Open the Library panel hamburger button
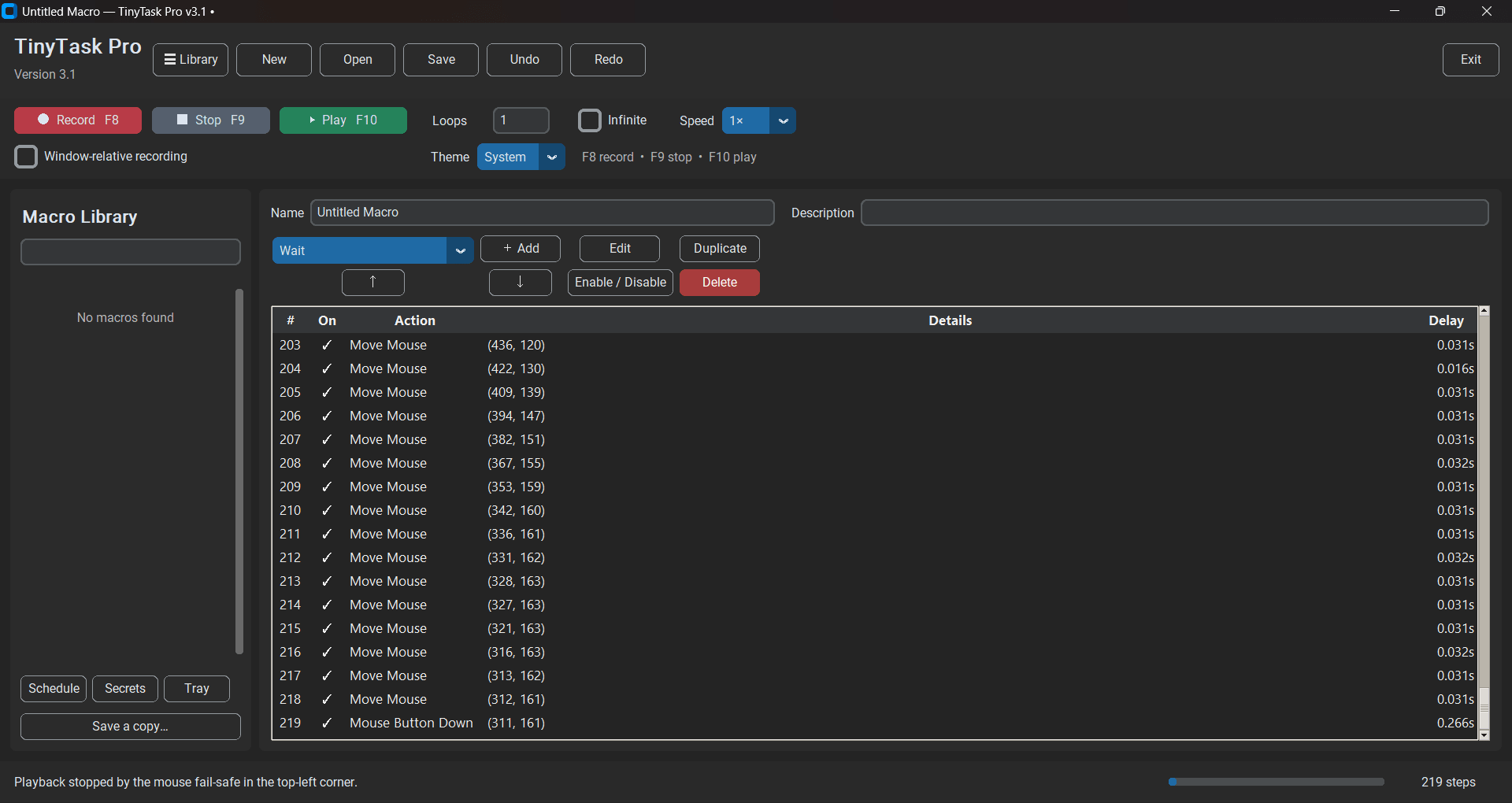Screen dimensions: 1512x803 [x=191, y=60]
